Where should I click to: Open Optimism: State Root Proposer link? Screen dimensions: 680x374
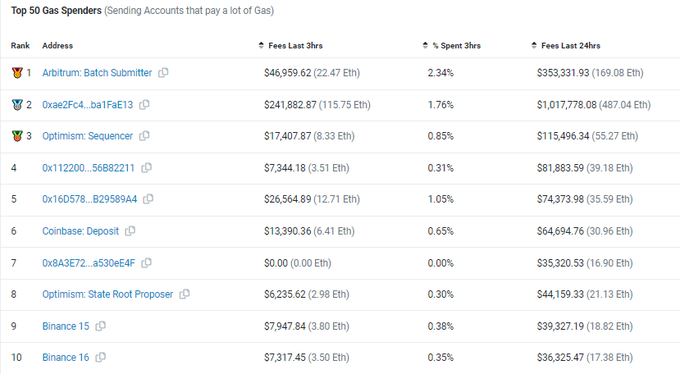coord(108,294)
